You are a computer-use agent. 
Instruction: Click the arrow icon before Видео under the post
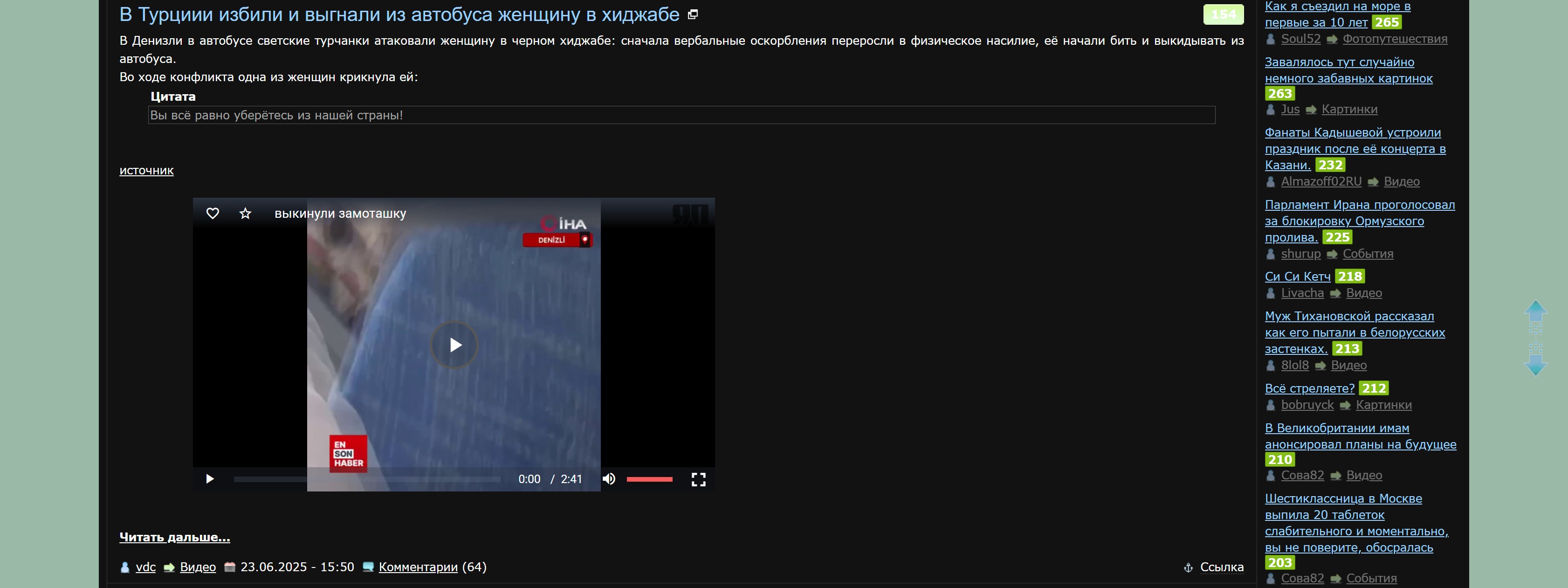[x=169, y=567]
